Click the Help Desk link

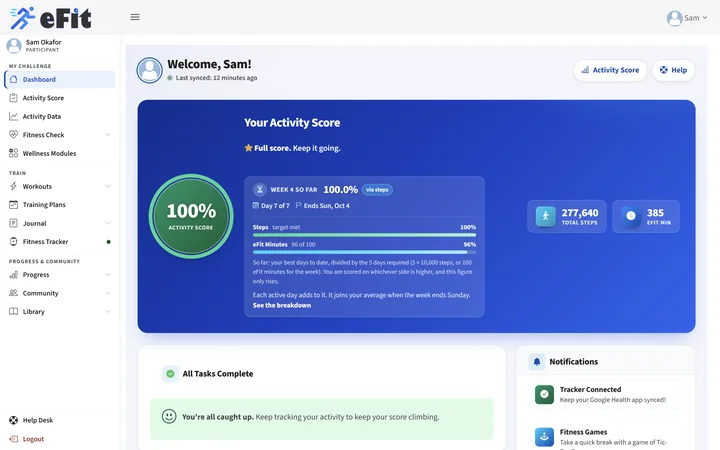click(x=38, y=420)
